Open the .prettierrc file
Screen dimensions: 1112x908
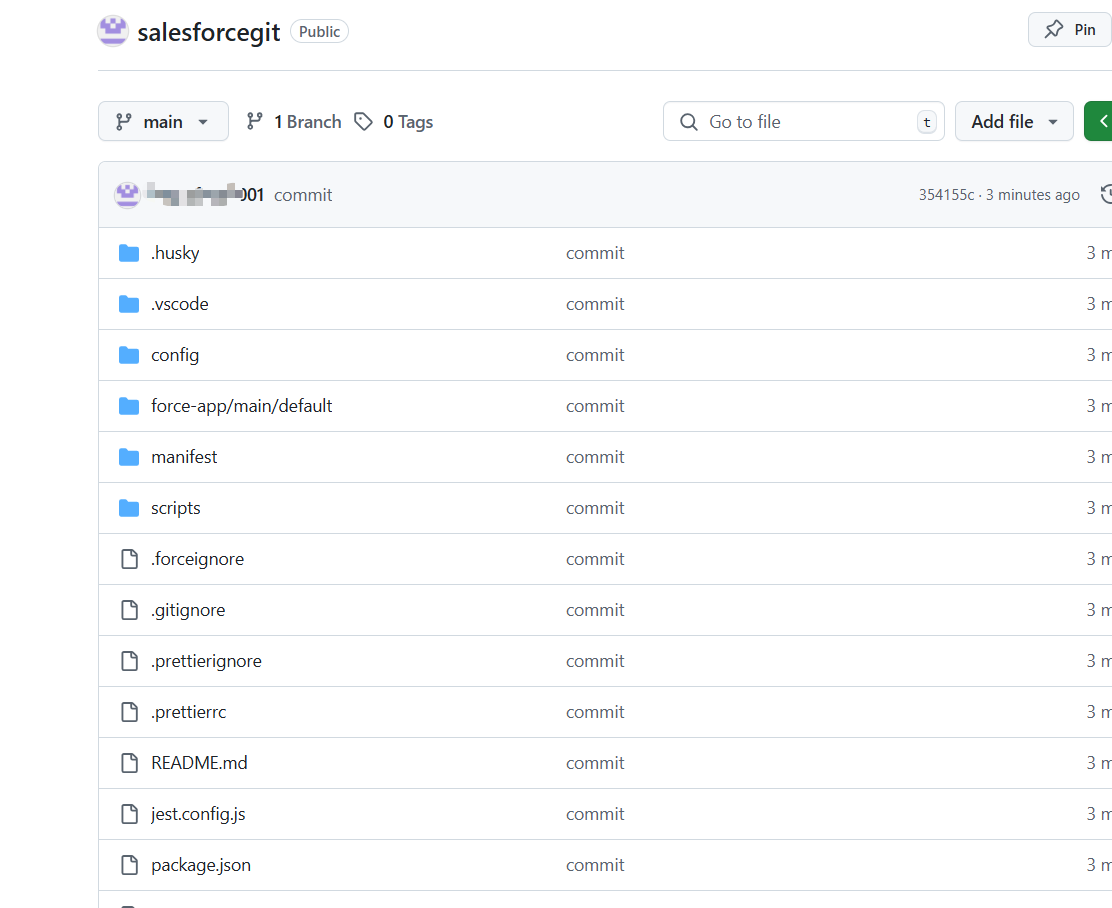(189, 713)
